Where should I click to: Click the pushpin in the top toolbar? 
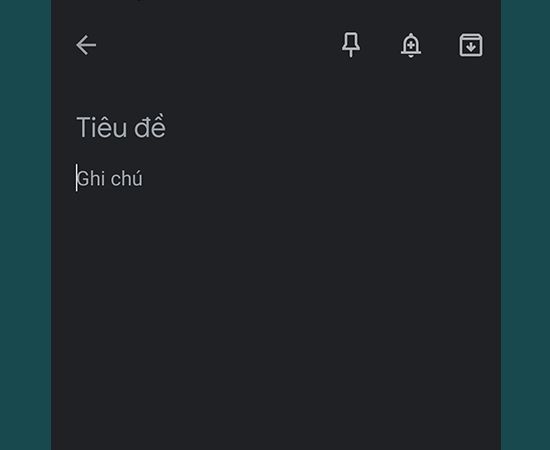351,45
